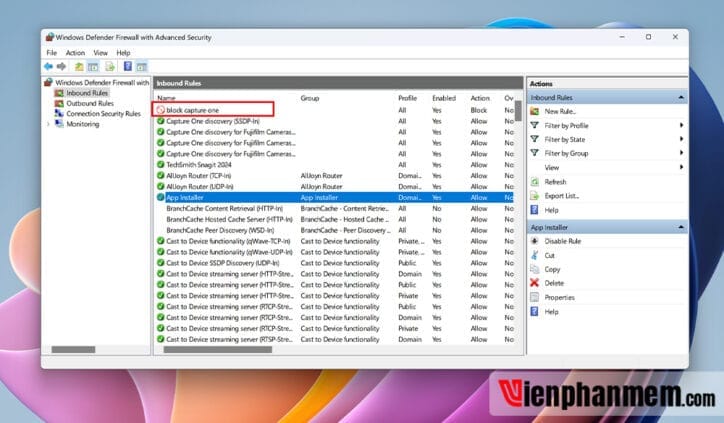Click the block icon beside block capture one
The width and height of the screenshot is (724, 423).
[161, 110]
